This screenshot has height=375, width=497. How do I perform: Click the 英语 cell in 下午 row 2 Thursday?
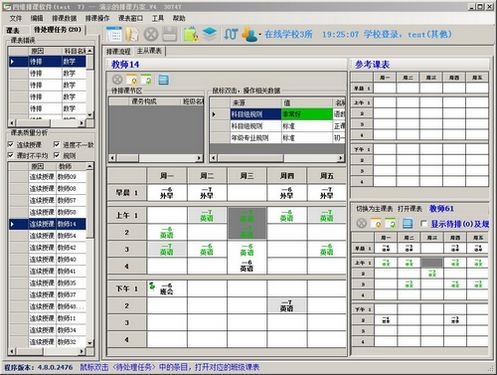(287, 306)
